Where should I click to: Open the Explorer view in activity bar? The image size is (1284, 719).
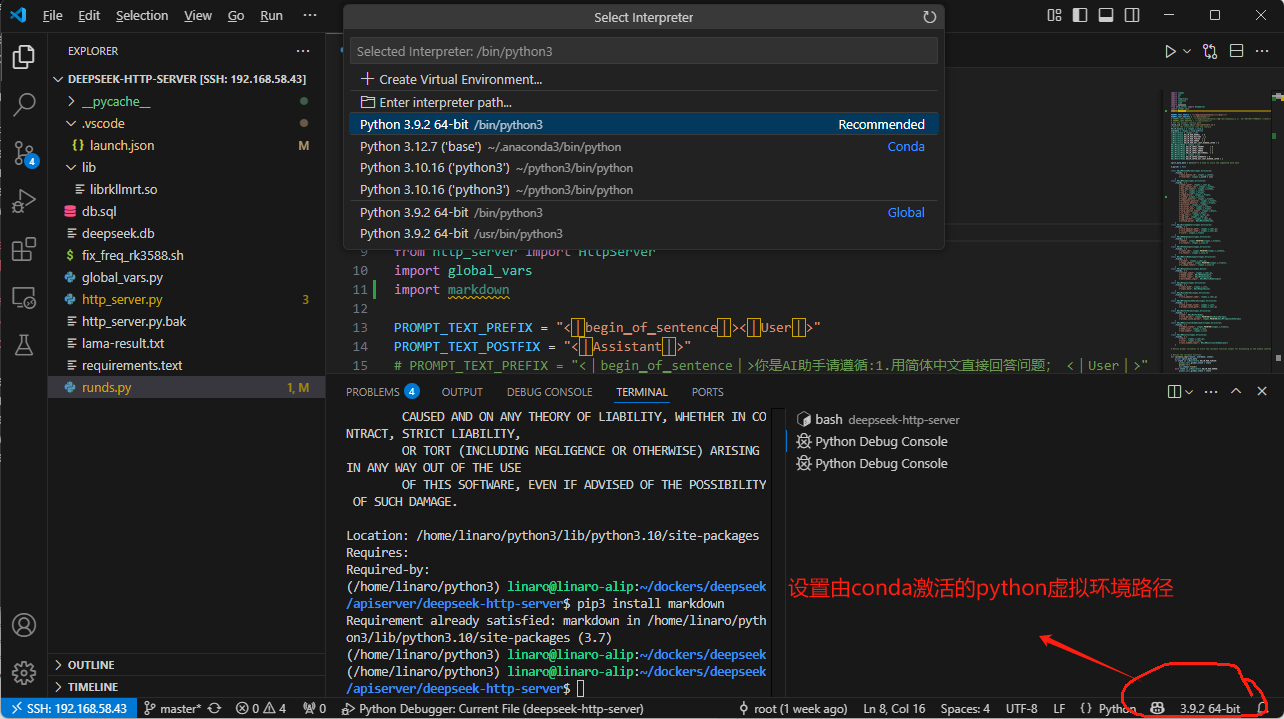click(x=24, y=56)
